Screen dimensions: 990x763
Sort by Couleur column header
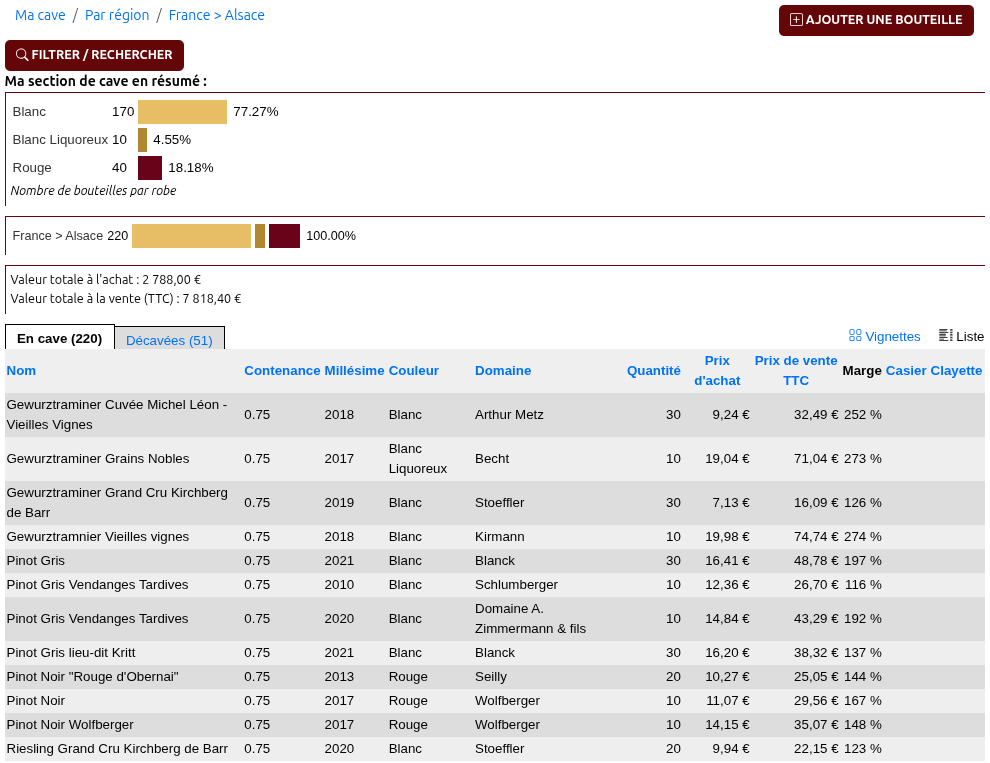coord(414,370)
